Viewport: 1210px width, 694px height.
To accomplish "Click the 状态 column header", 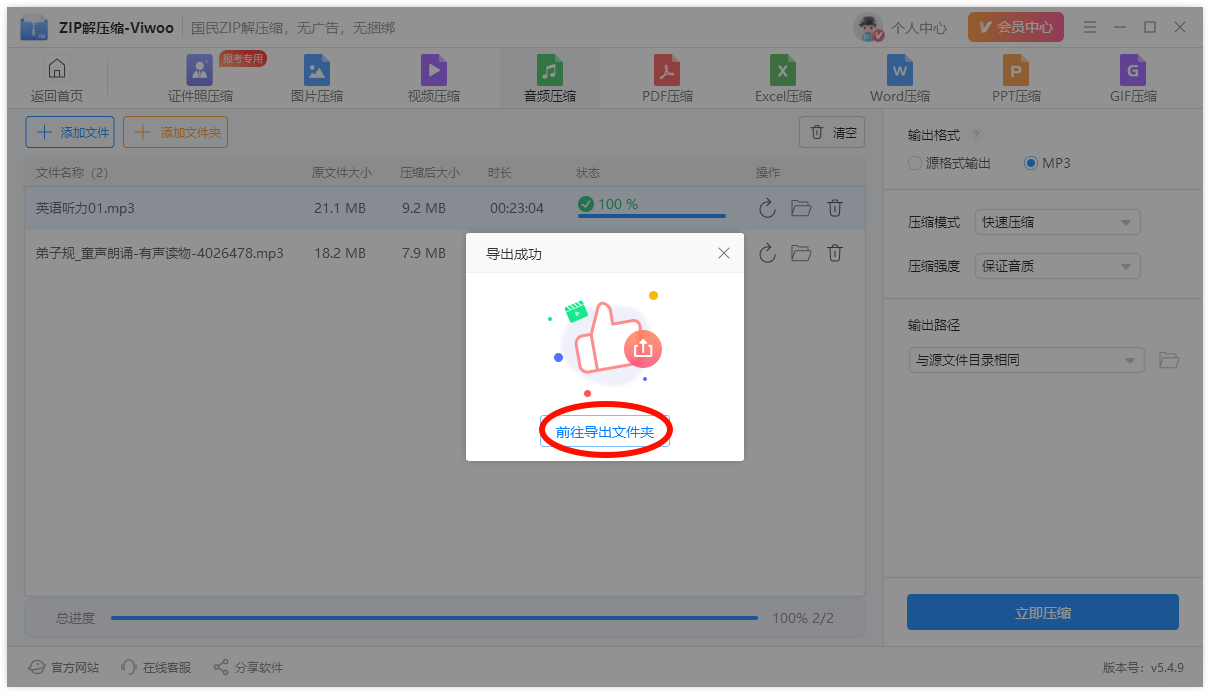I will 588,173.
